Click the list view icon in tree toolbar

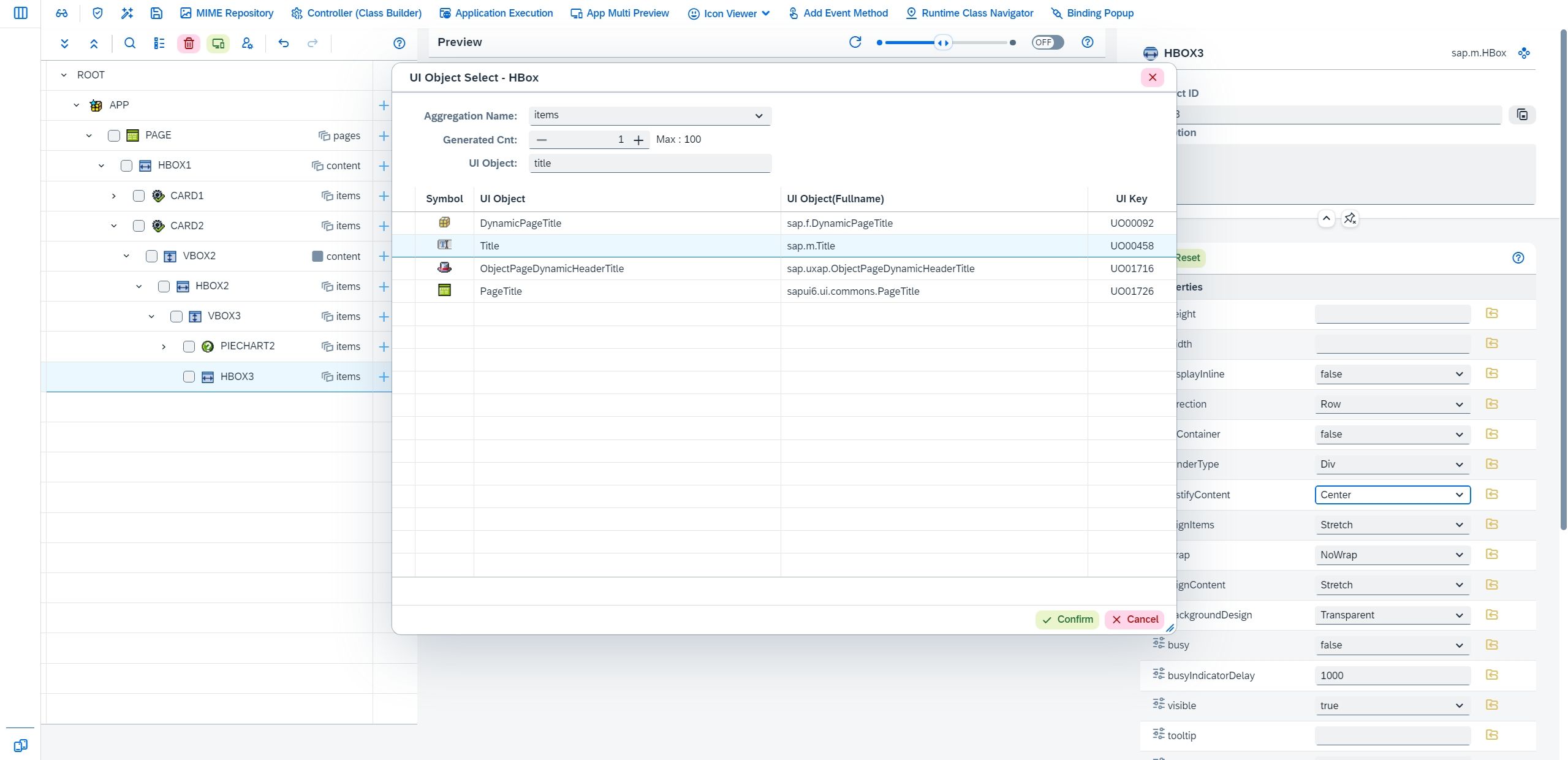(159, 43)
